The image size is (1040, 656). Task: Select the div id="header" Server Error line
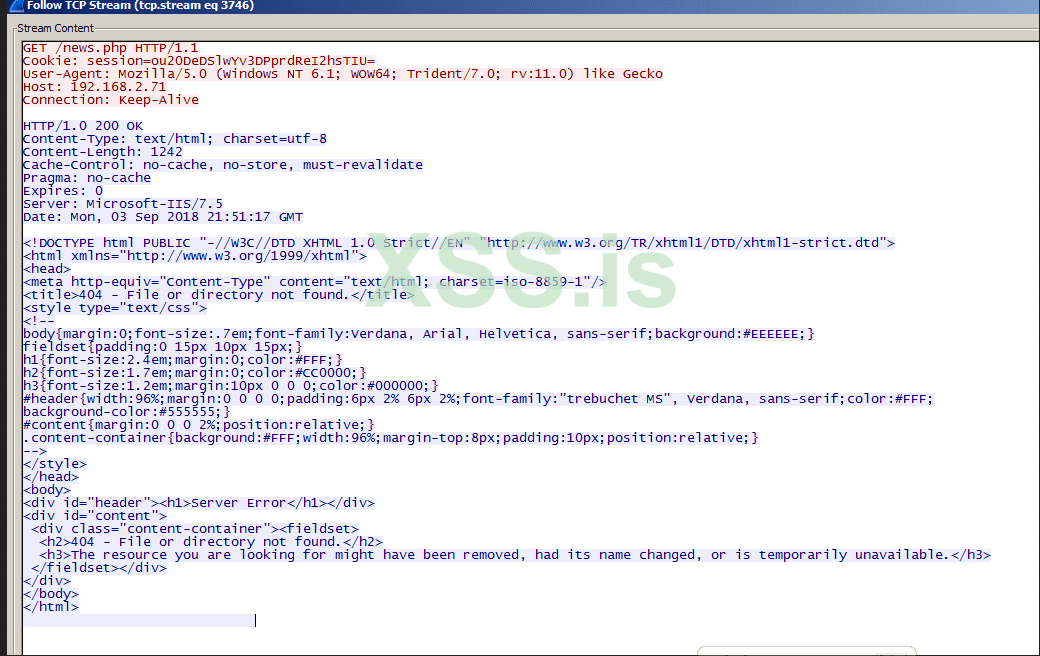[x=198, y=503]
